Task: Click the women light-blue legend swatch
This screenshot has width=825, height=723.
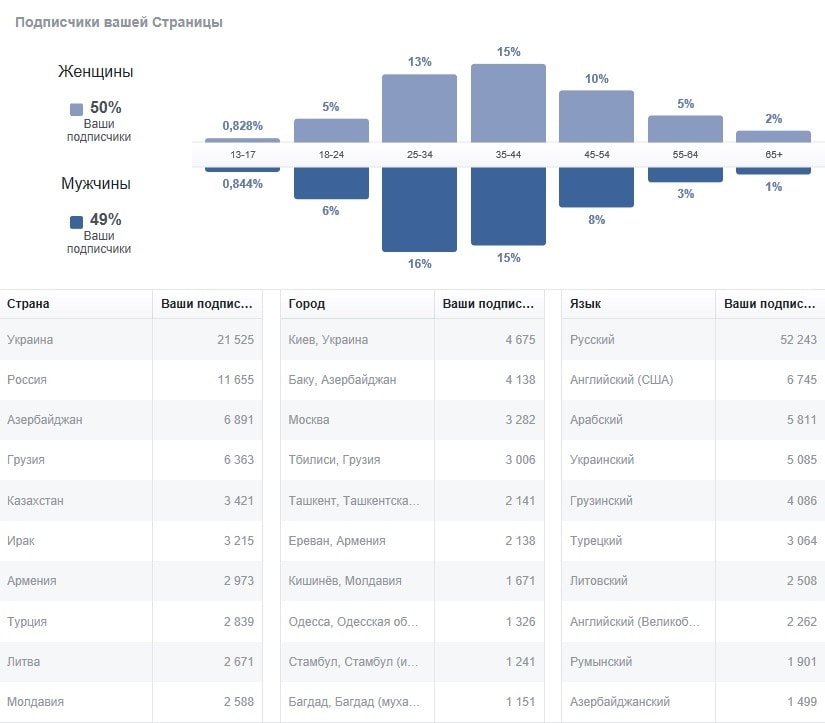Action: 77,109
